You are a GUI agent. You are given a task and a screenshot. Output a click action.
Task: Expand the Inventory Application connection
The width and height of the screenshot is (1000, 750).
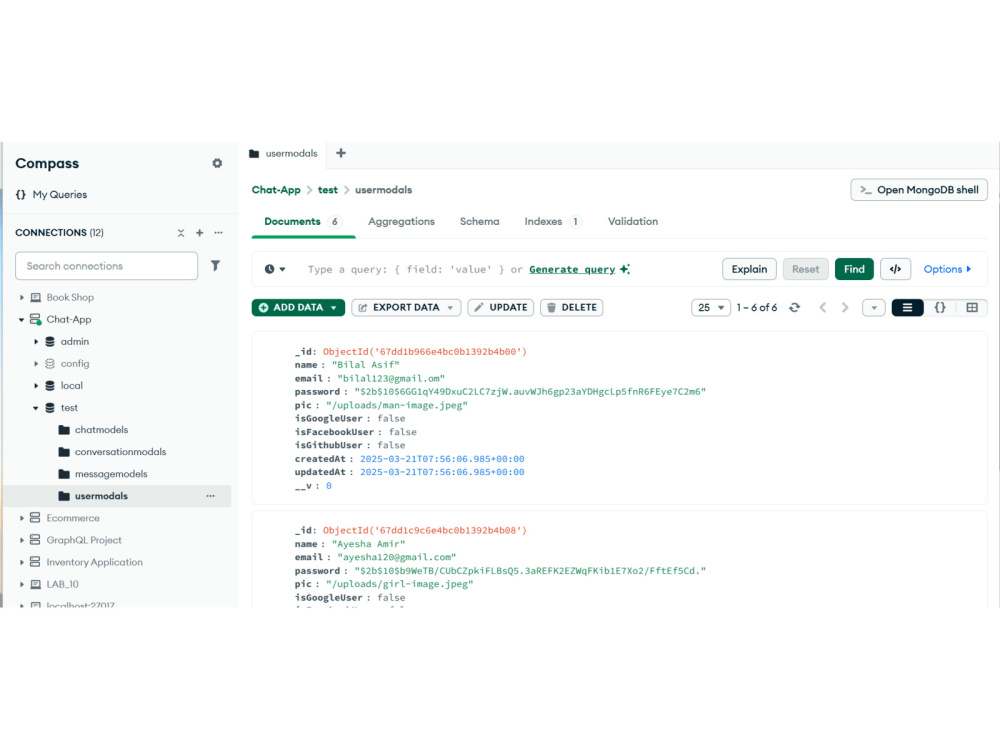22,562
